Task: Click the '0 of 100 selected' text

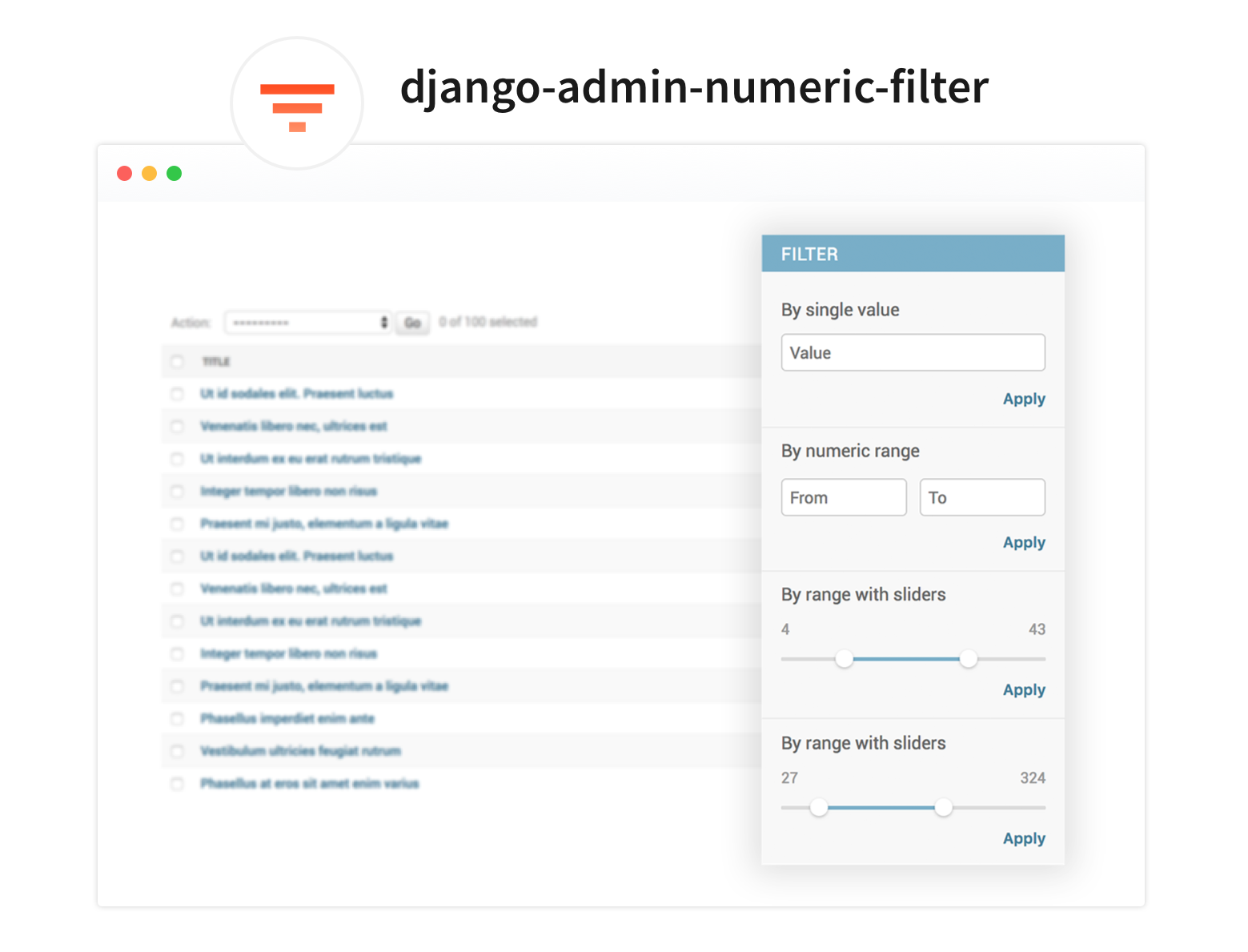Action: click(488, 322)
